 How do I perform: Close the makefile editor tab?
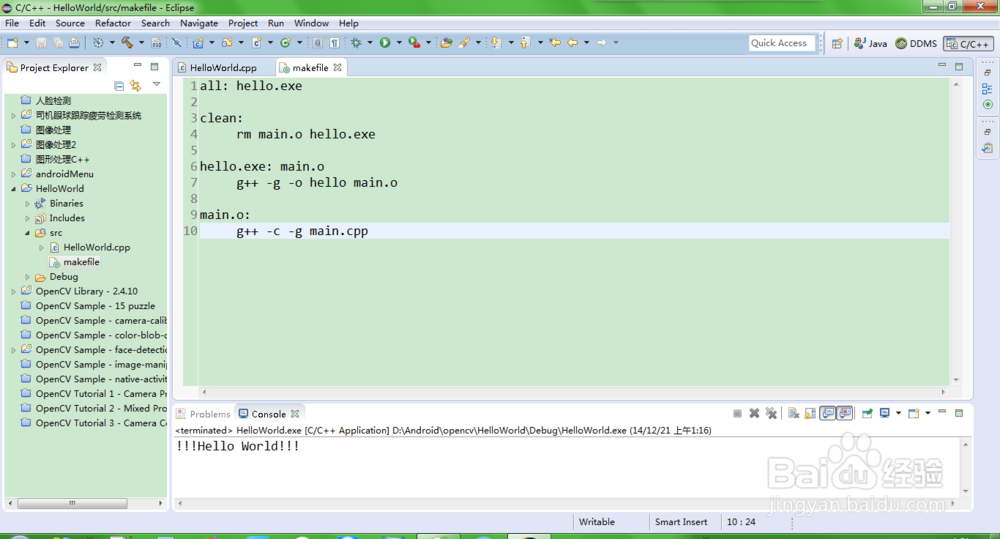(337, 67)
